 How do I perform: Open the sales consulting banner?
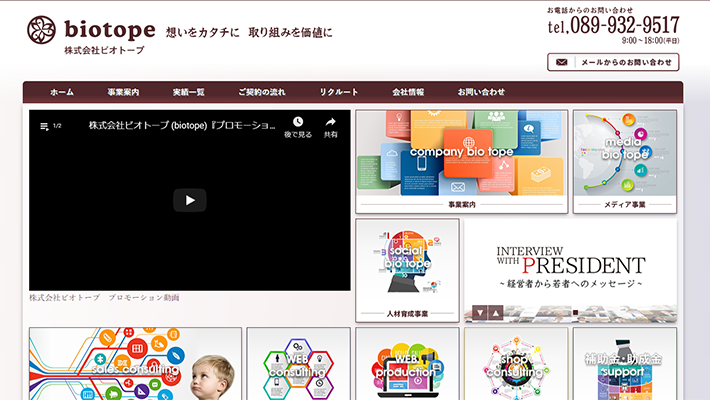coord(135,364)
